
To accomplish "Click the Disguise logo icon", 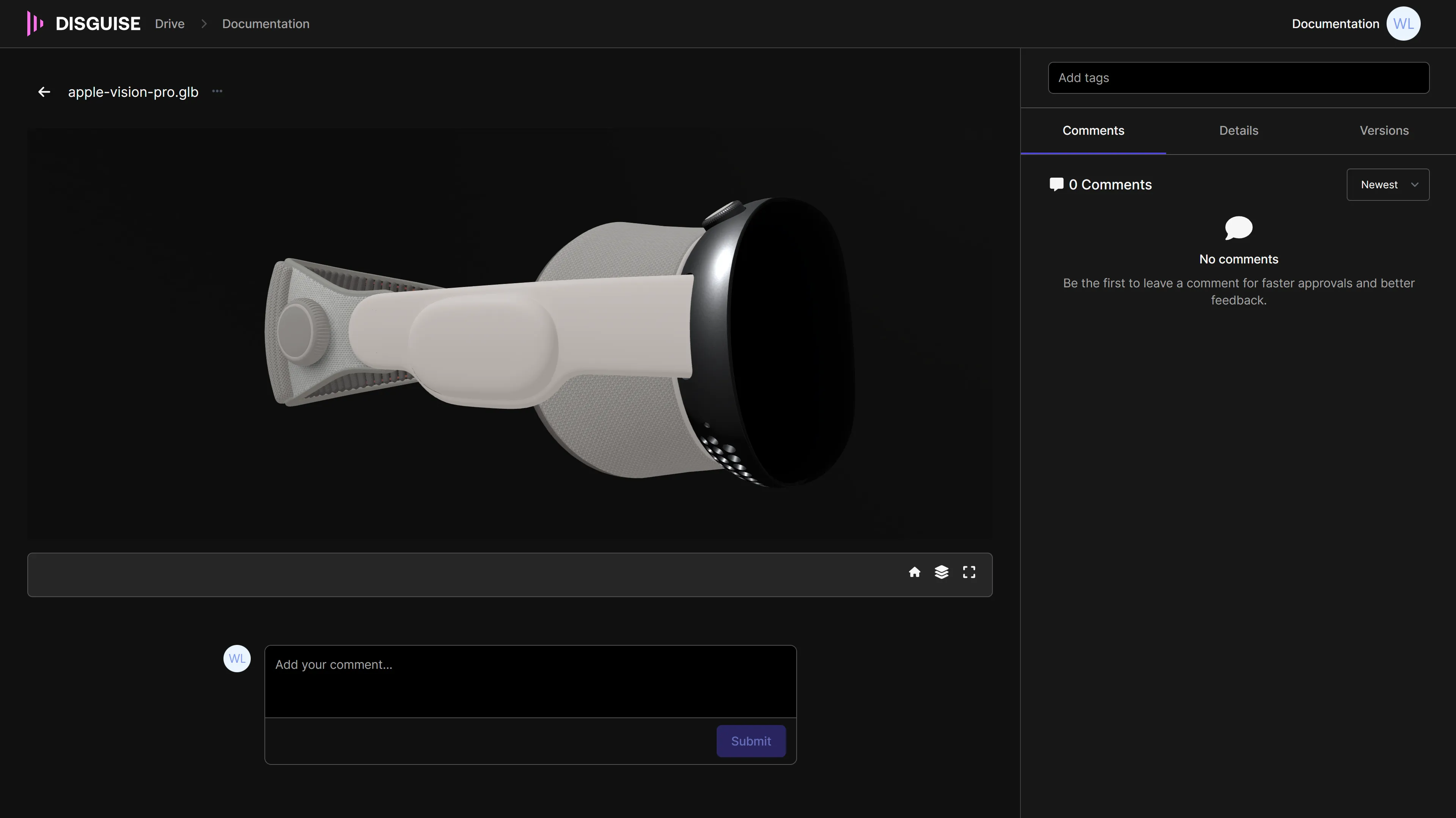I will tap(35, 24).
